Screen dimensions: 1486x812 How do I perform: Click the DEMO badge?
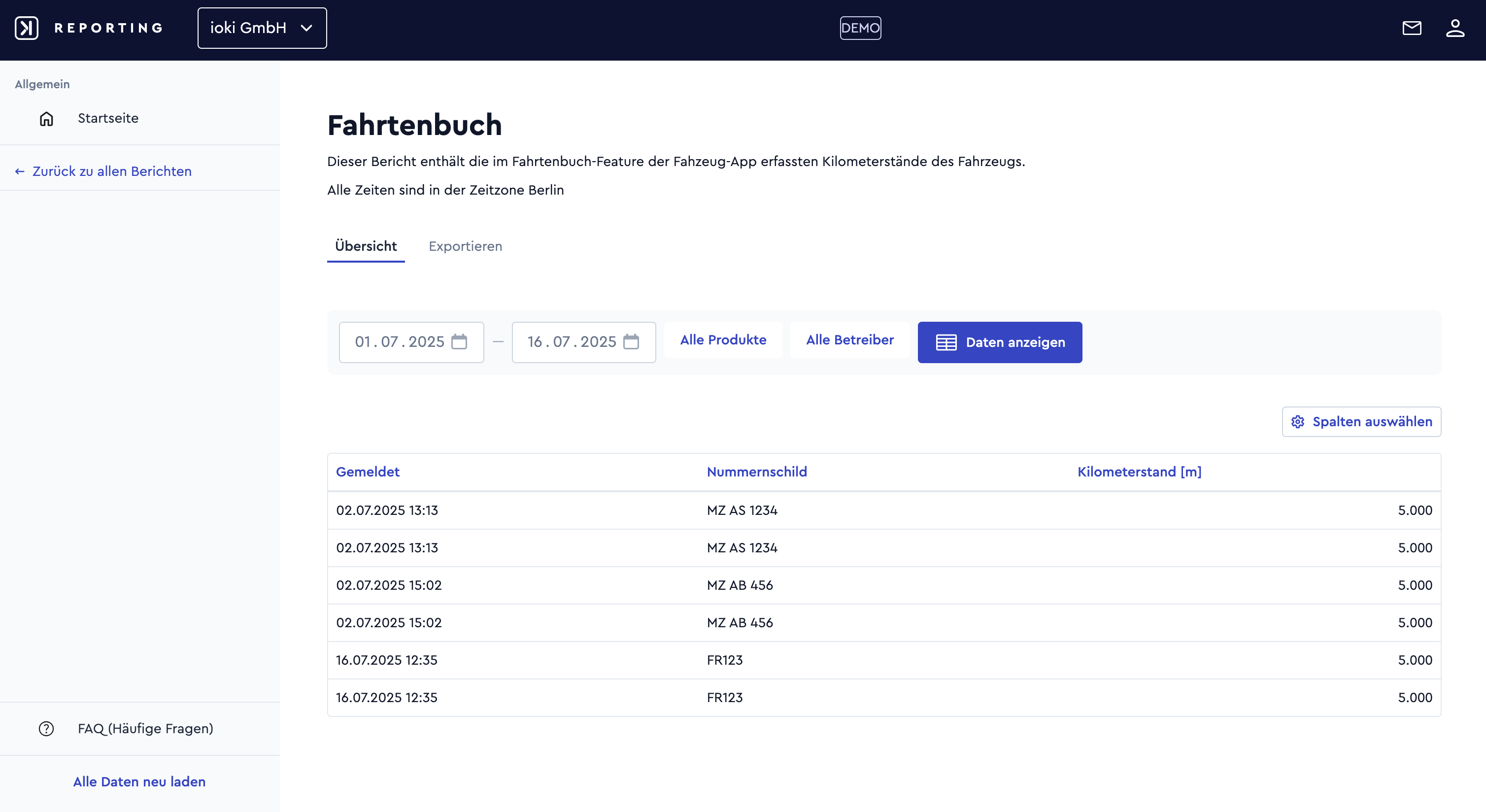click(860, 28)
